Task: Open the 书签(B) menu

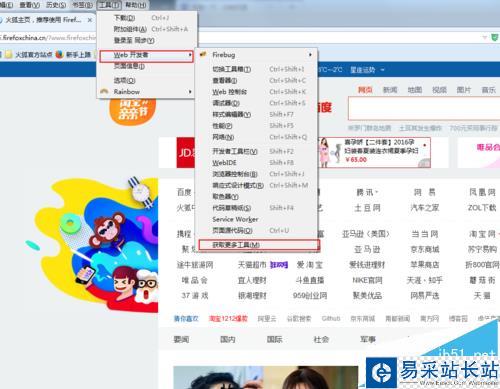Action: tap(83, 5)
